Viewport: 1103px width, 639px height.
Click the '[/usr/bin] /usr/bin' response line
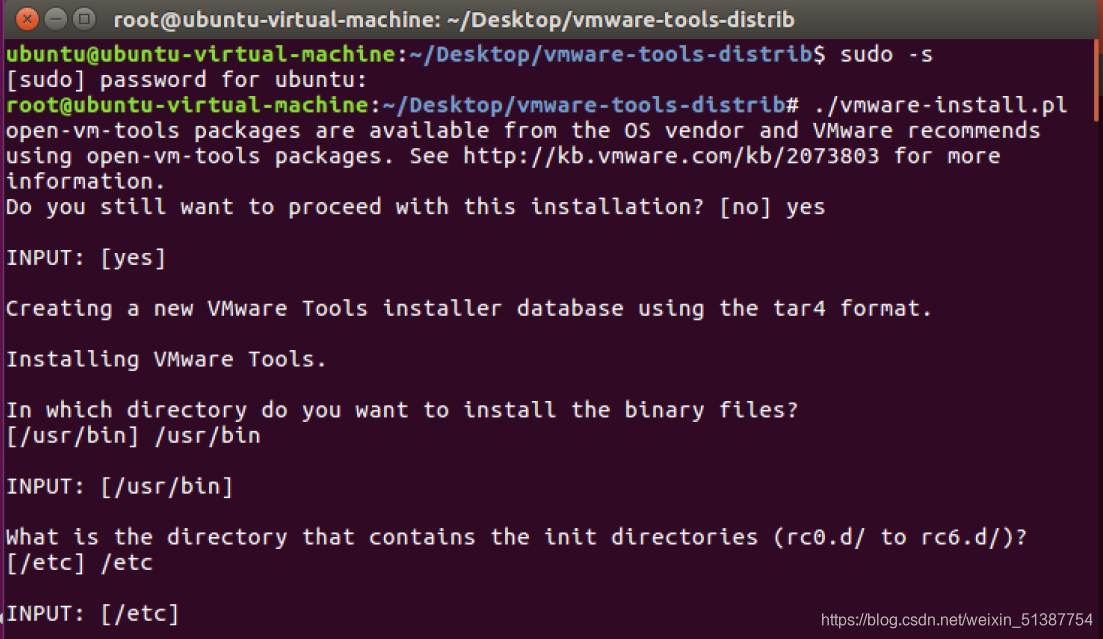tap(133, 436)
